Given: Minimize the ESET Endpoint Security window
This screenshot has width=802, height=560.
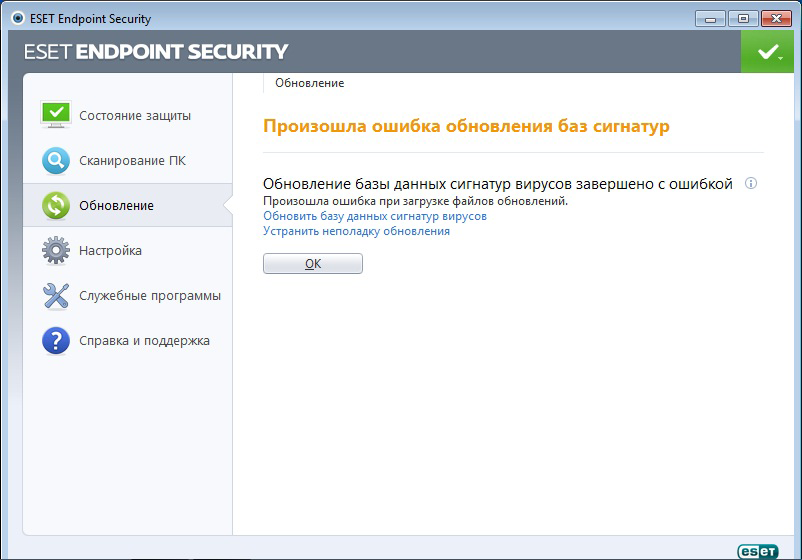Looking at the screenshot, I should point(711,18).
